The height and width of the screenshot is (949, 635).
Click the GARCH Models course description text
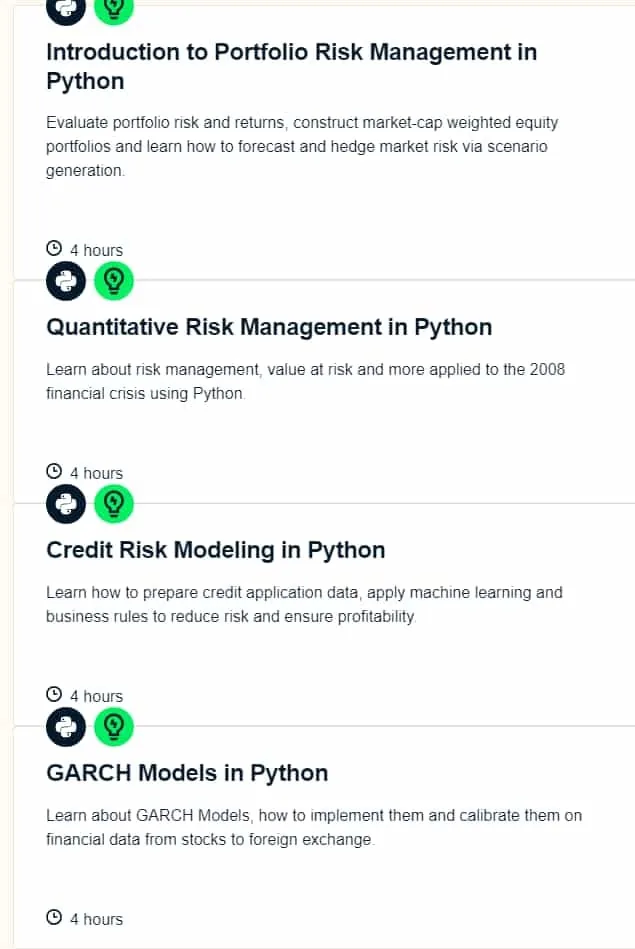314,827
